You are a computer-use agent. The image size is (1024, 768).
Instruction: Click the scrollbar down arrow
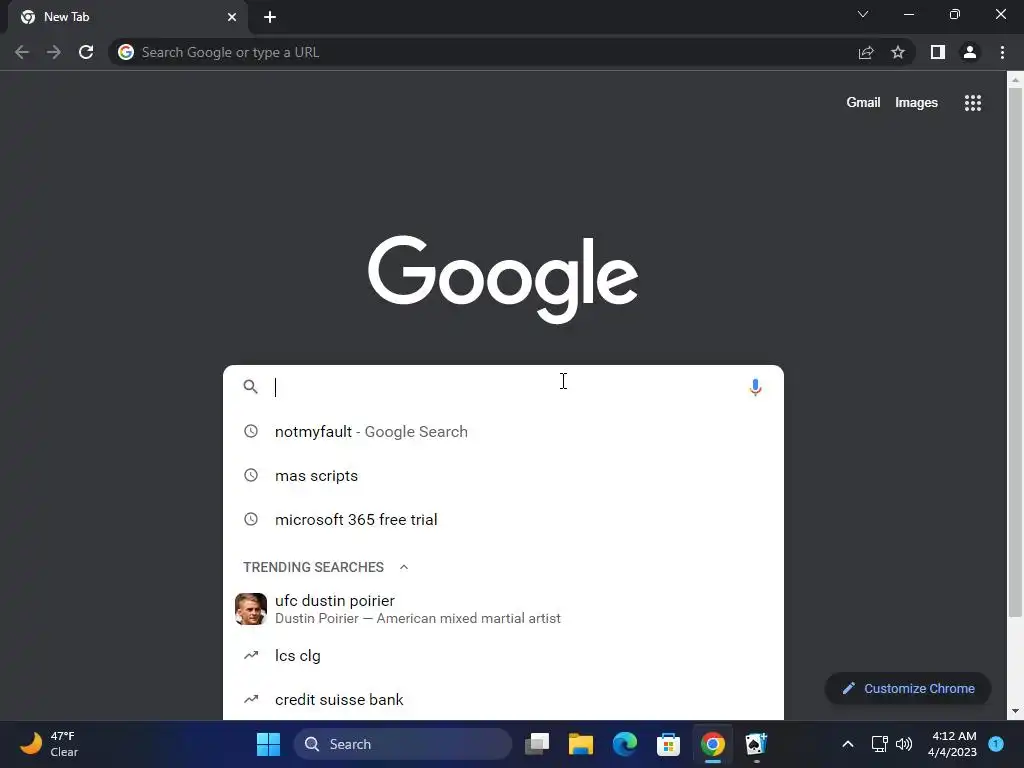pyautogui.click(x=1015, y=711)
